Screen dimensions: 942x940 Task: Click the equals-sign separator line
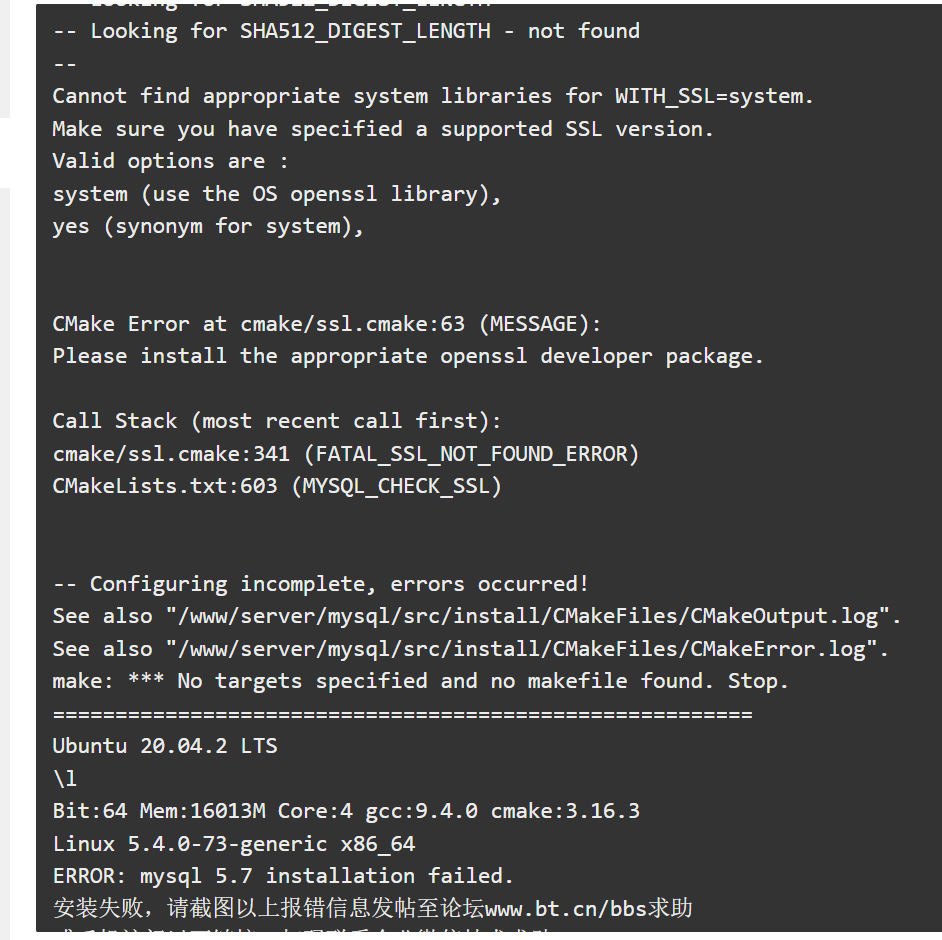(x=403, y=714)
